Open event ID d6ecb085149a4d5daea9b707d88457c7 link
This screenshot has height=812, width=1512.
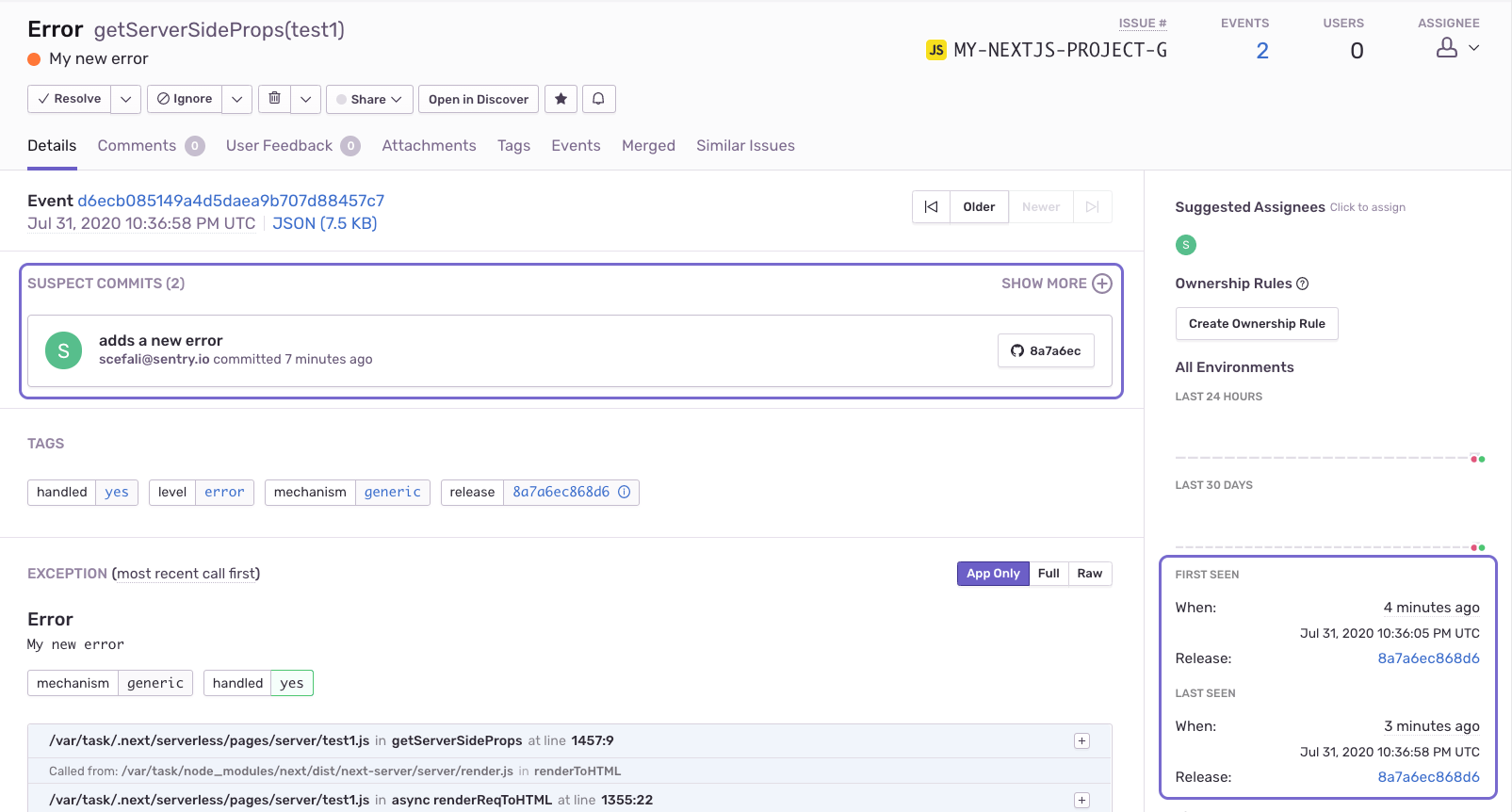231,201
